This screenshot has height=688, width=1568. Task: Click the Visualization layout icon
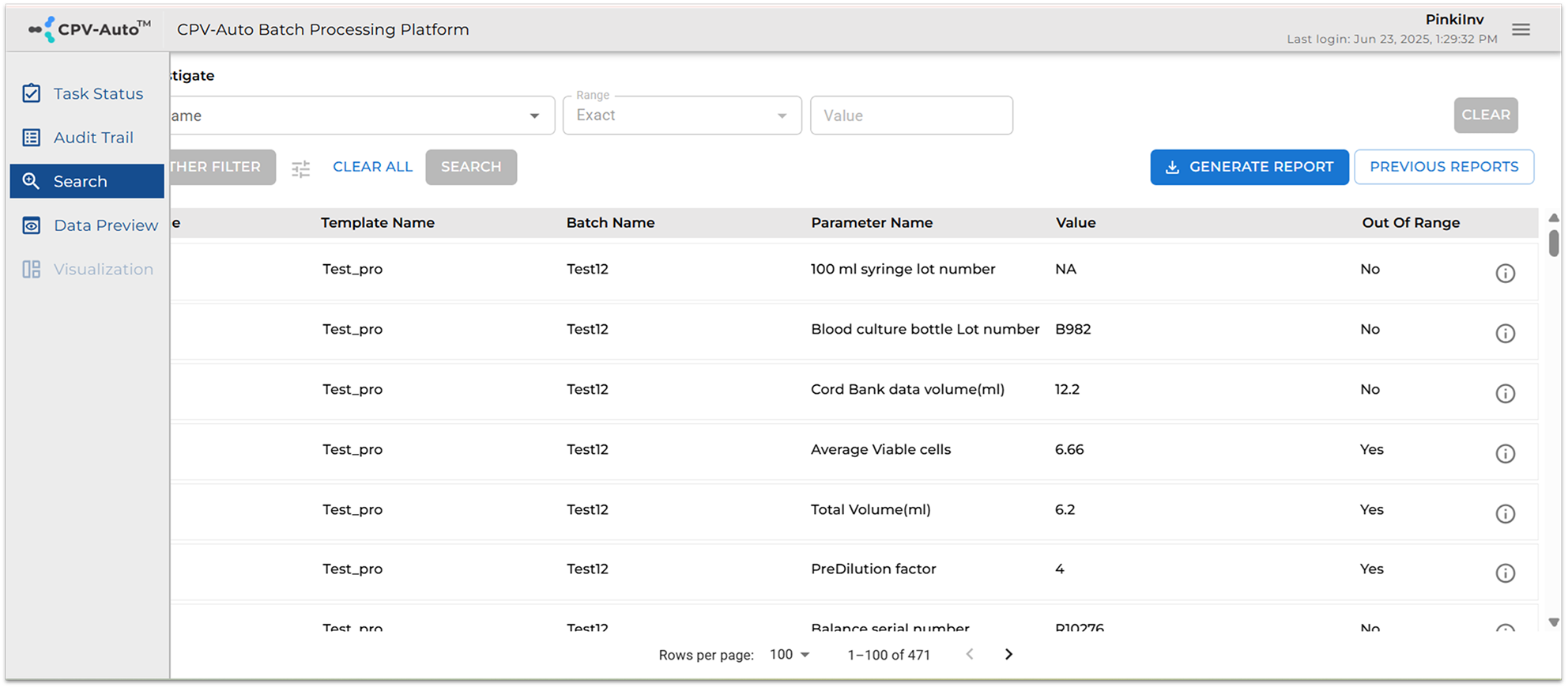(32, 270)
